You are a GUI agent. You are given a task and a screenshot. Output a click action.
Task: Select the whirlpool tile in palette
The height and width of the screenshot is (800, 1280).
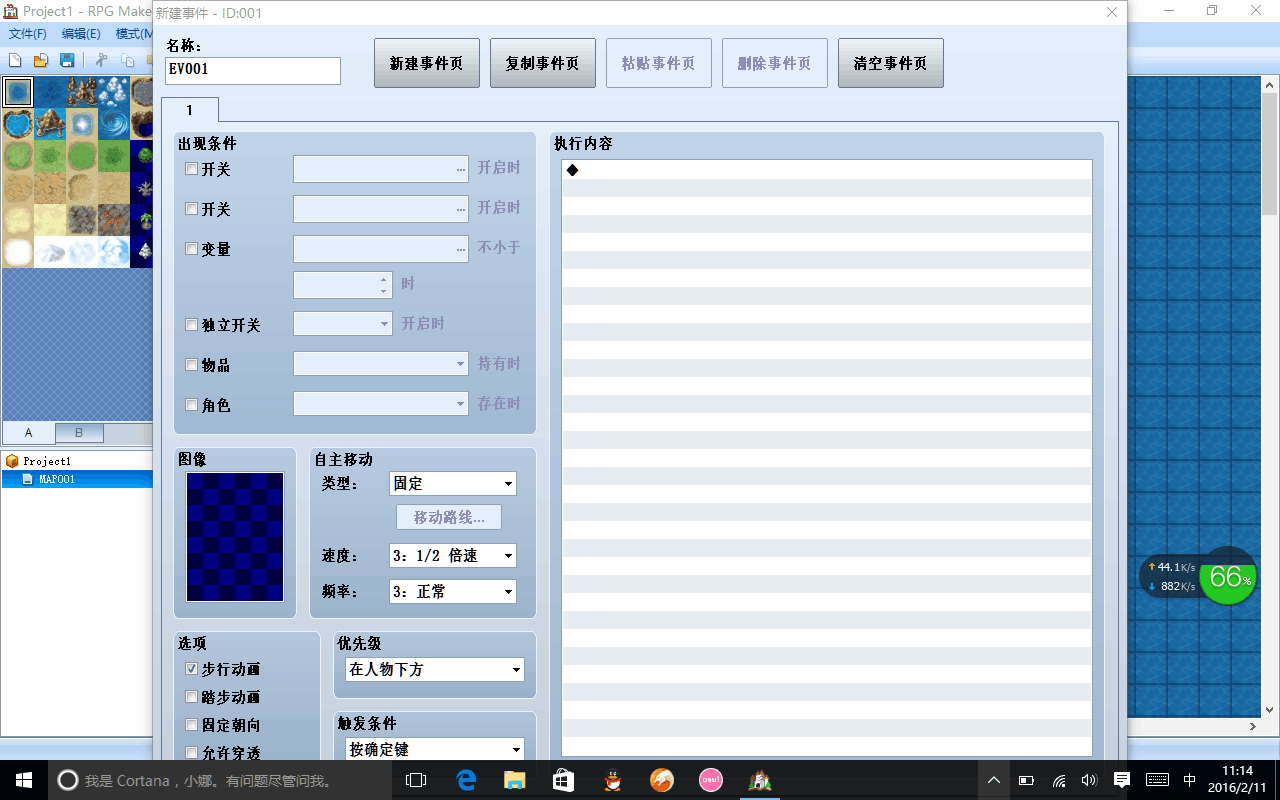(114, 124)
